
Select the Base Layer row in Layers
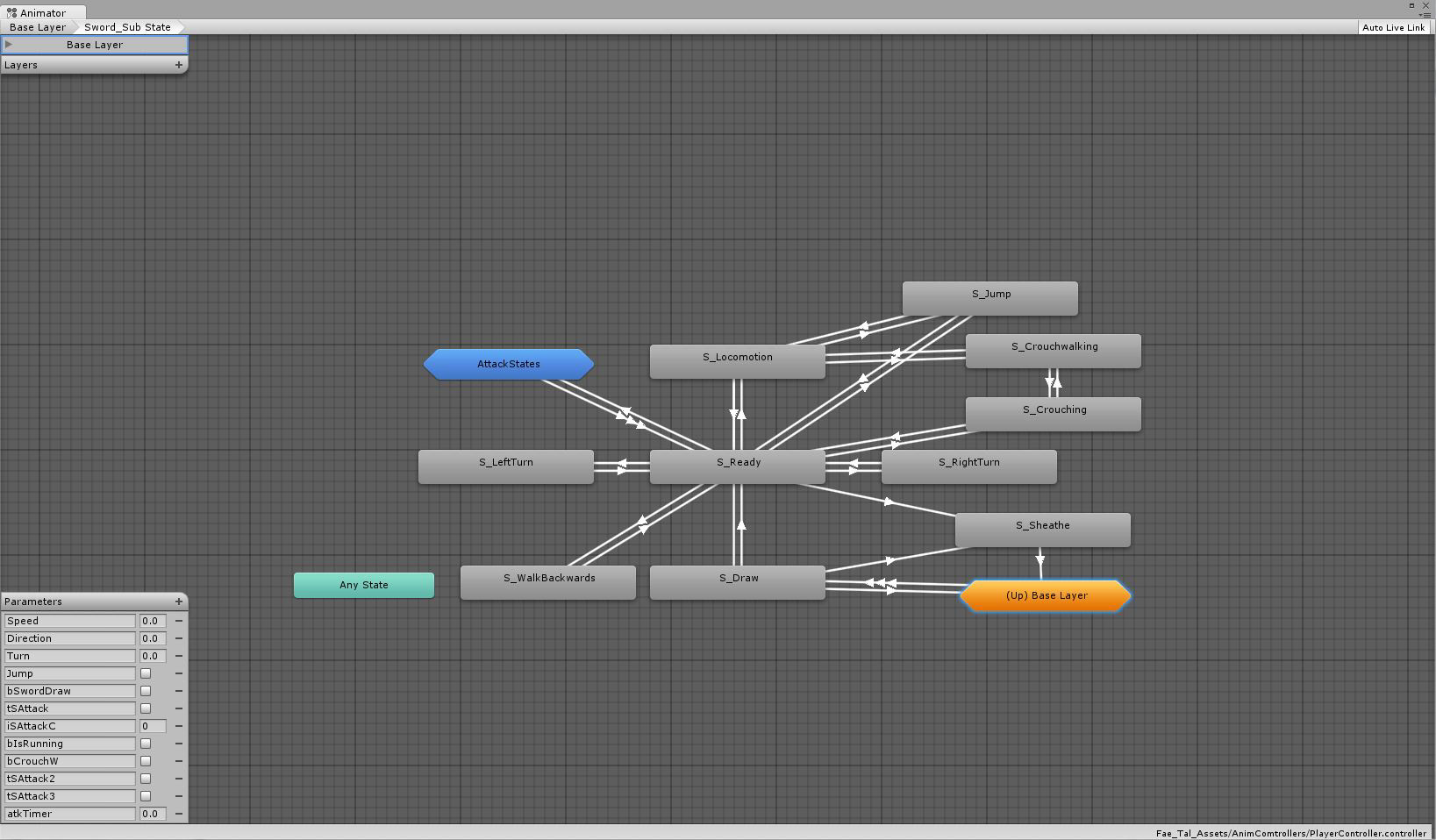pyautogui.click(x=94, y=45)
